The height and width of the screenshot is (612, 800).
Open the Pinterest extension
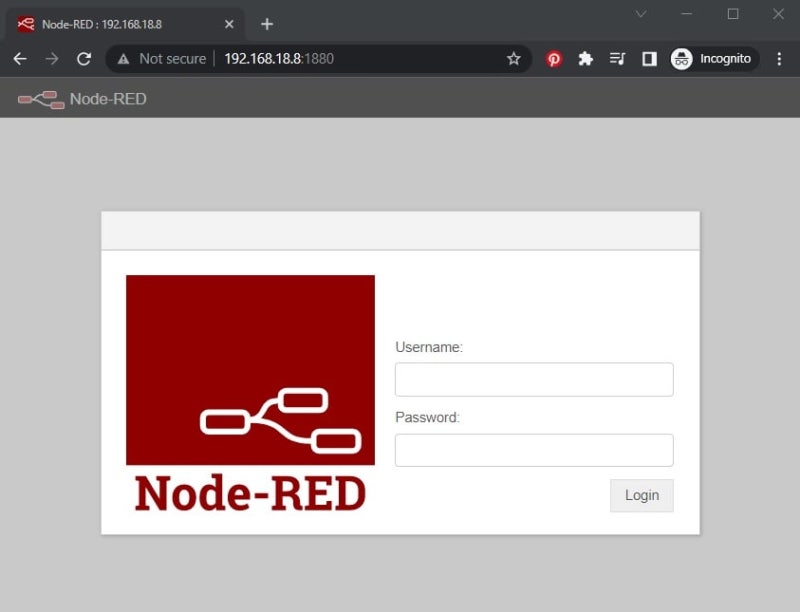554,59
